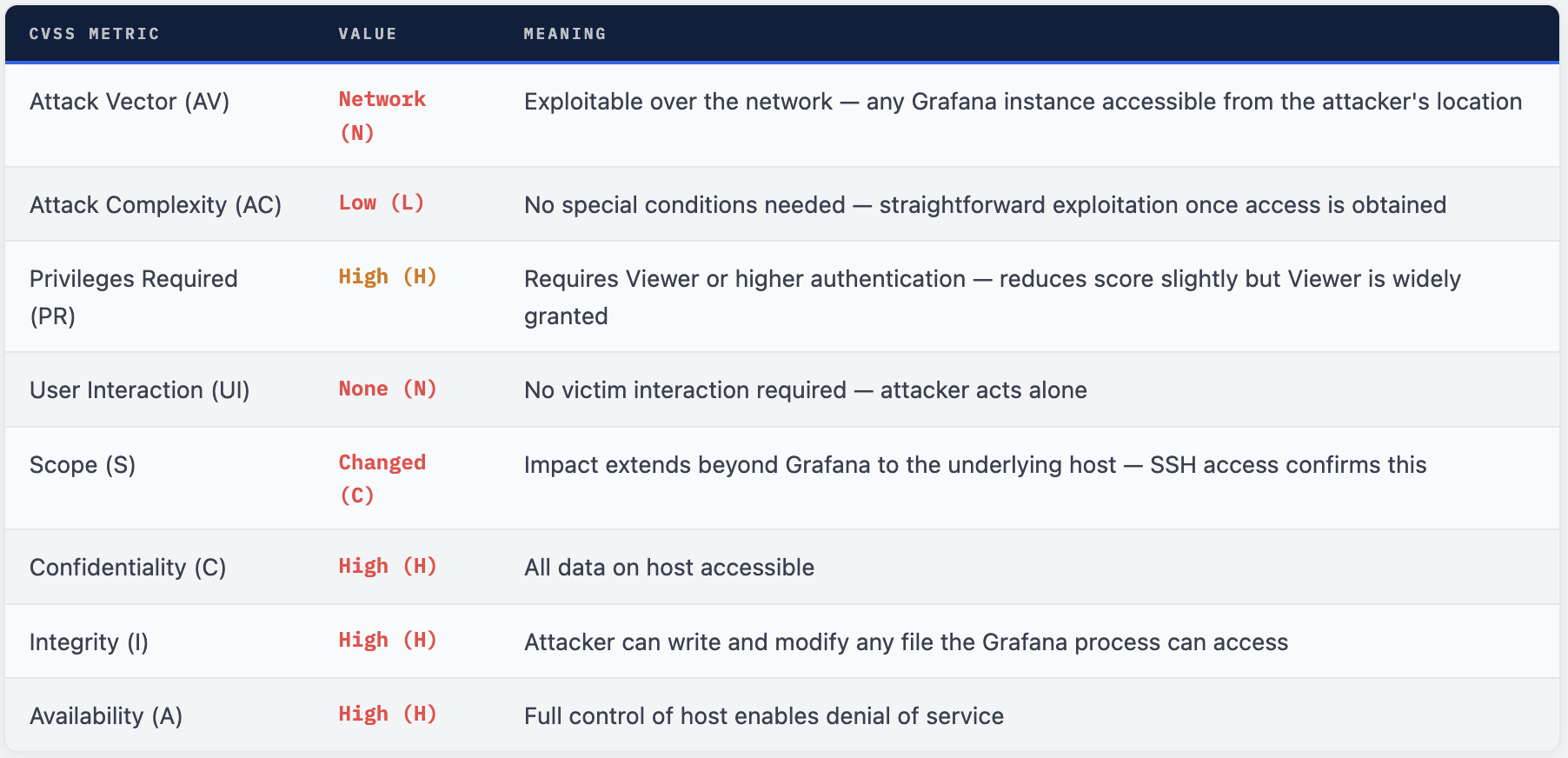Click the MEANING column header
Viewport: 1568px width, 758px height.
[x=564, y=34]
